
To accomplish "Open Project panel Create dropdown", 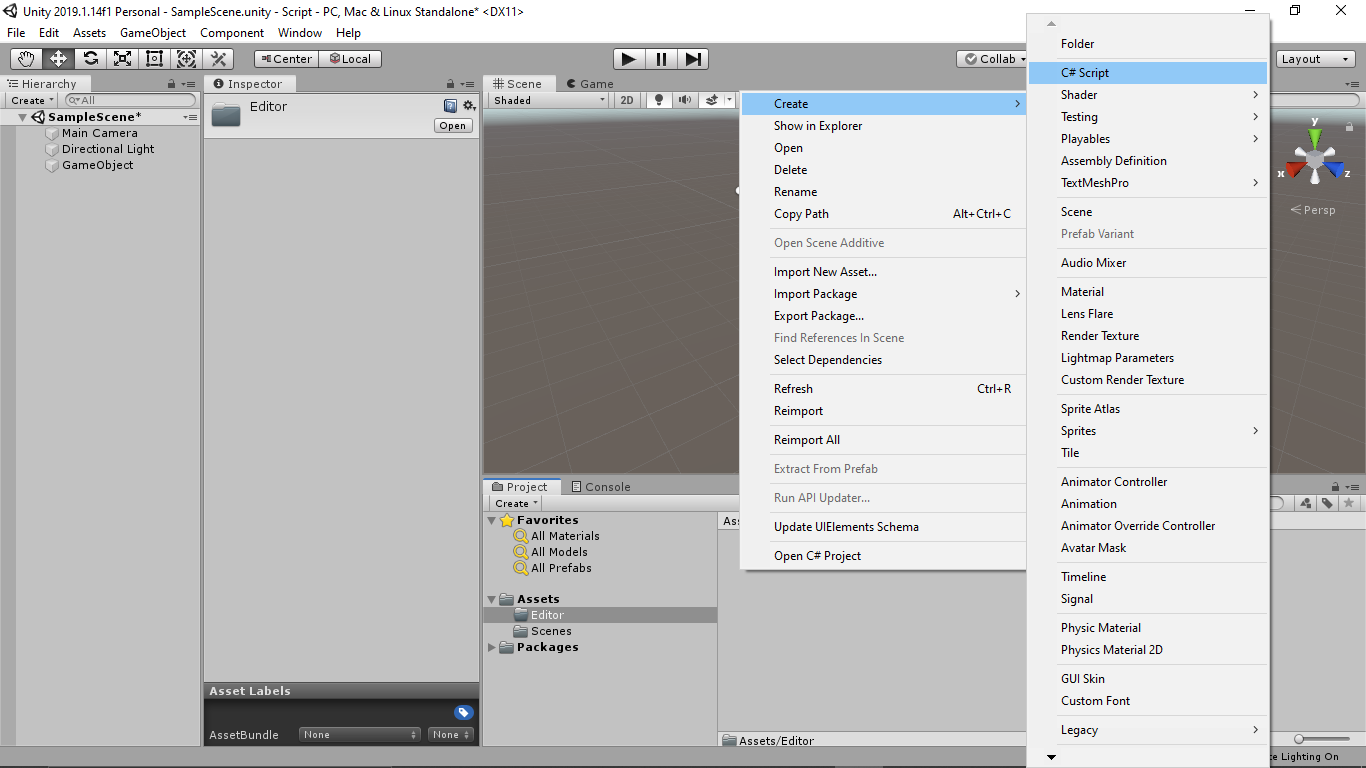I will 516,503.
